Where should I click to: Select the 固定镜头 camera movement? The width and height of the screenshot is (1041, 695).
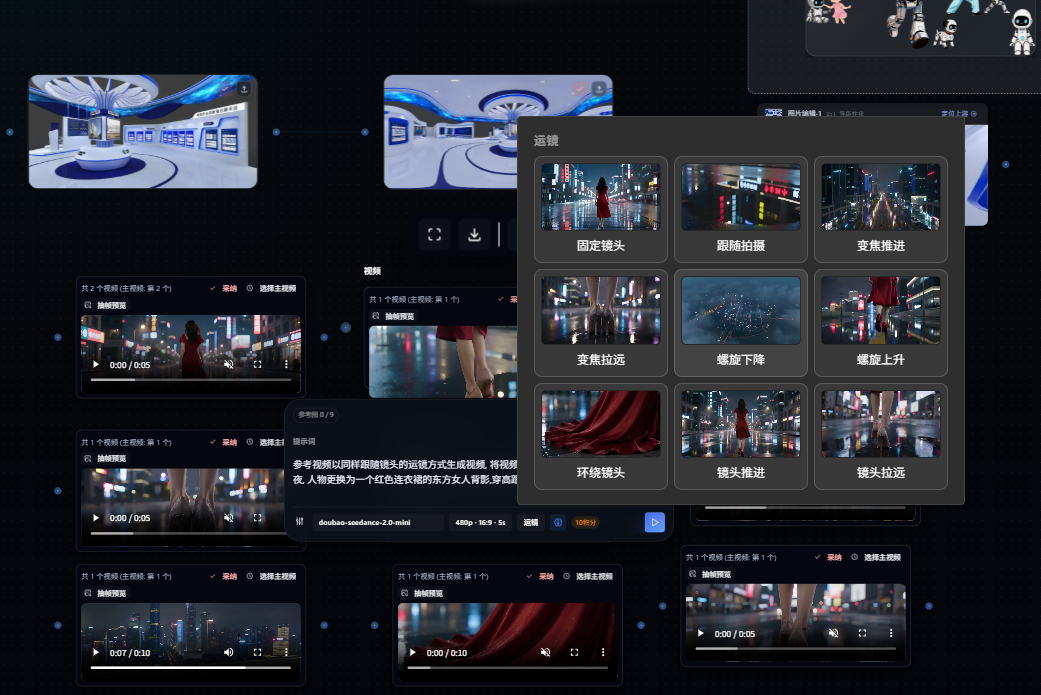point(601,209)
